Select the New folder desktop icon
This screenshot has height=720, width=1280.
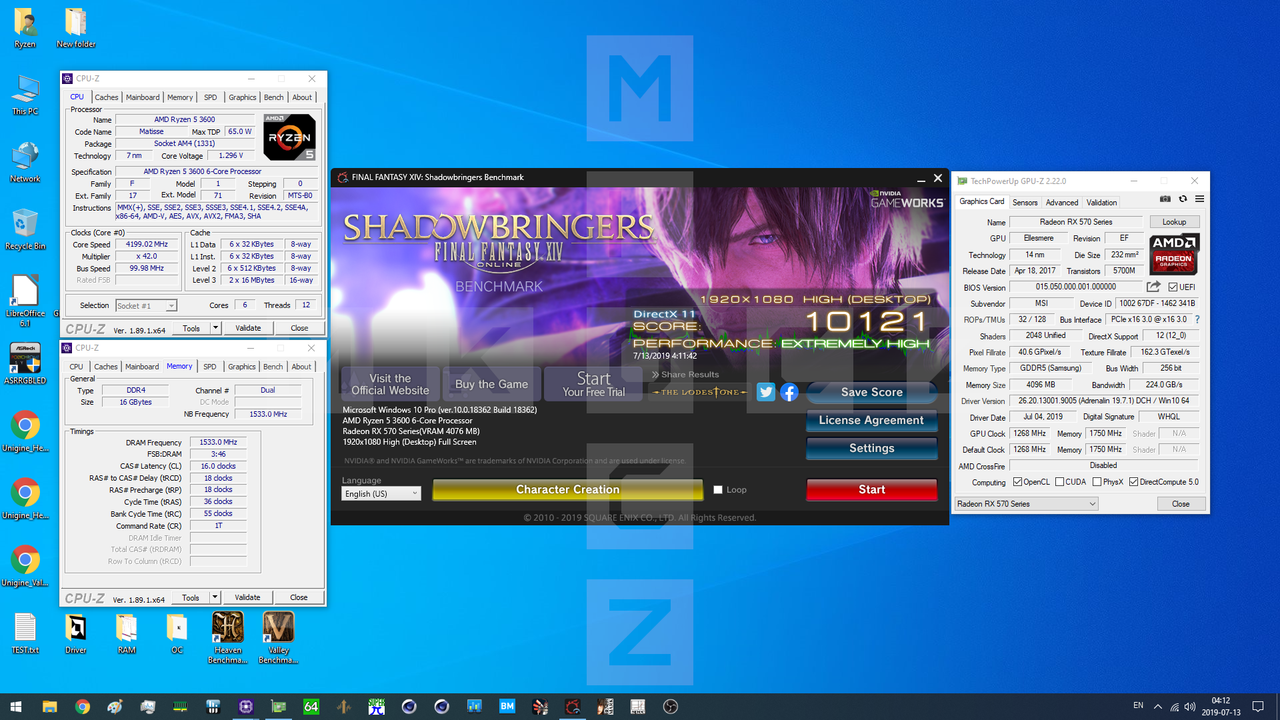[76, 28]
